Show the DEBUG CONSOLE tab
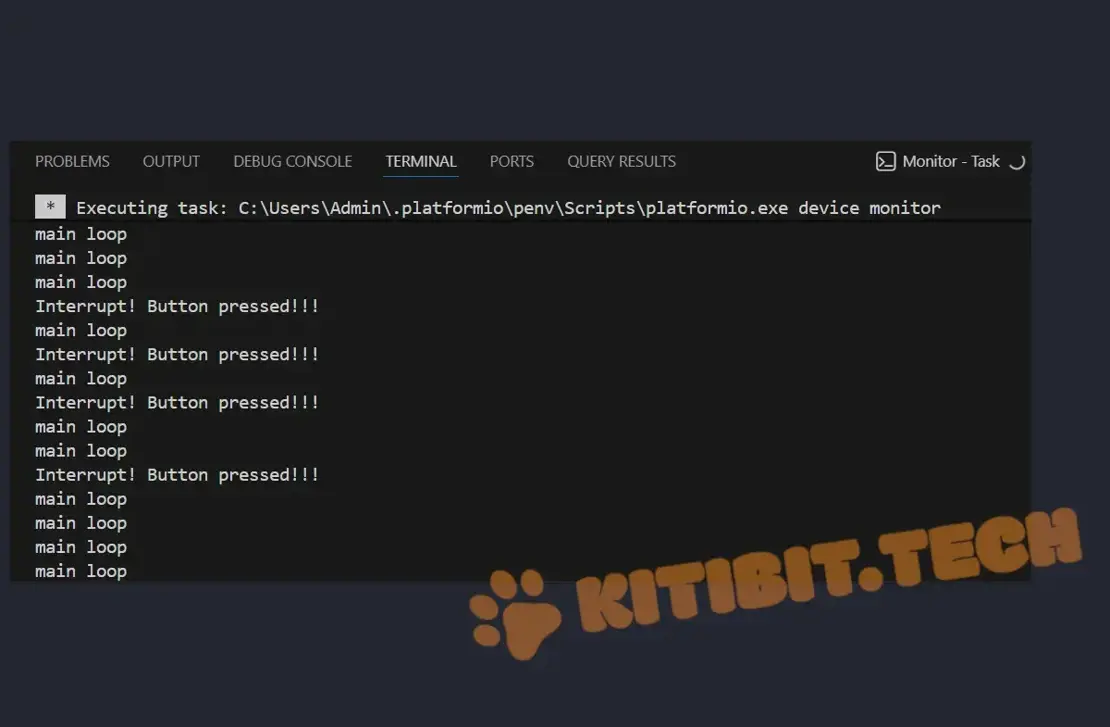Image resolution: width=1110 pixels, height=727 pixels. point(292,161)
